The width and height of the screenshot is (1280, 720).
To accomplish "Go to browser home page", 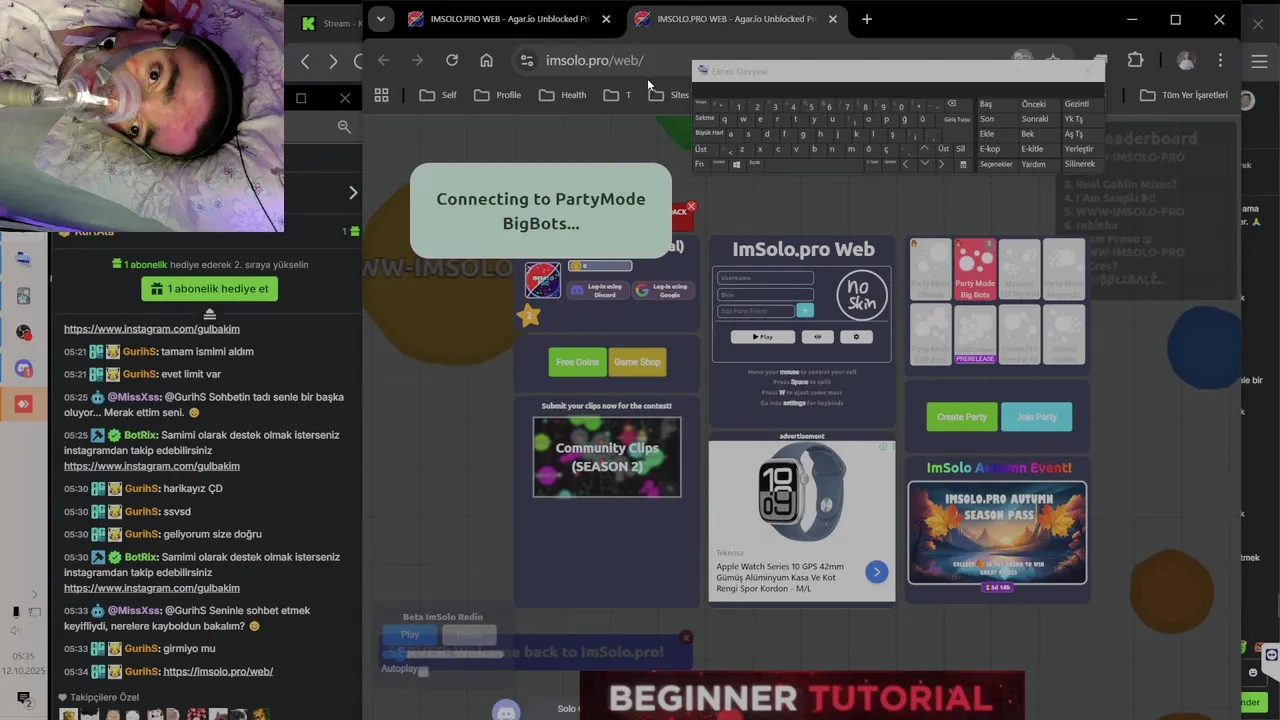I will pos(486,60).
